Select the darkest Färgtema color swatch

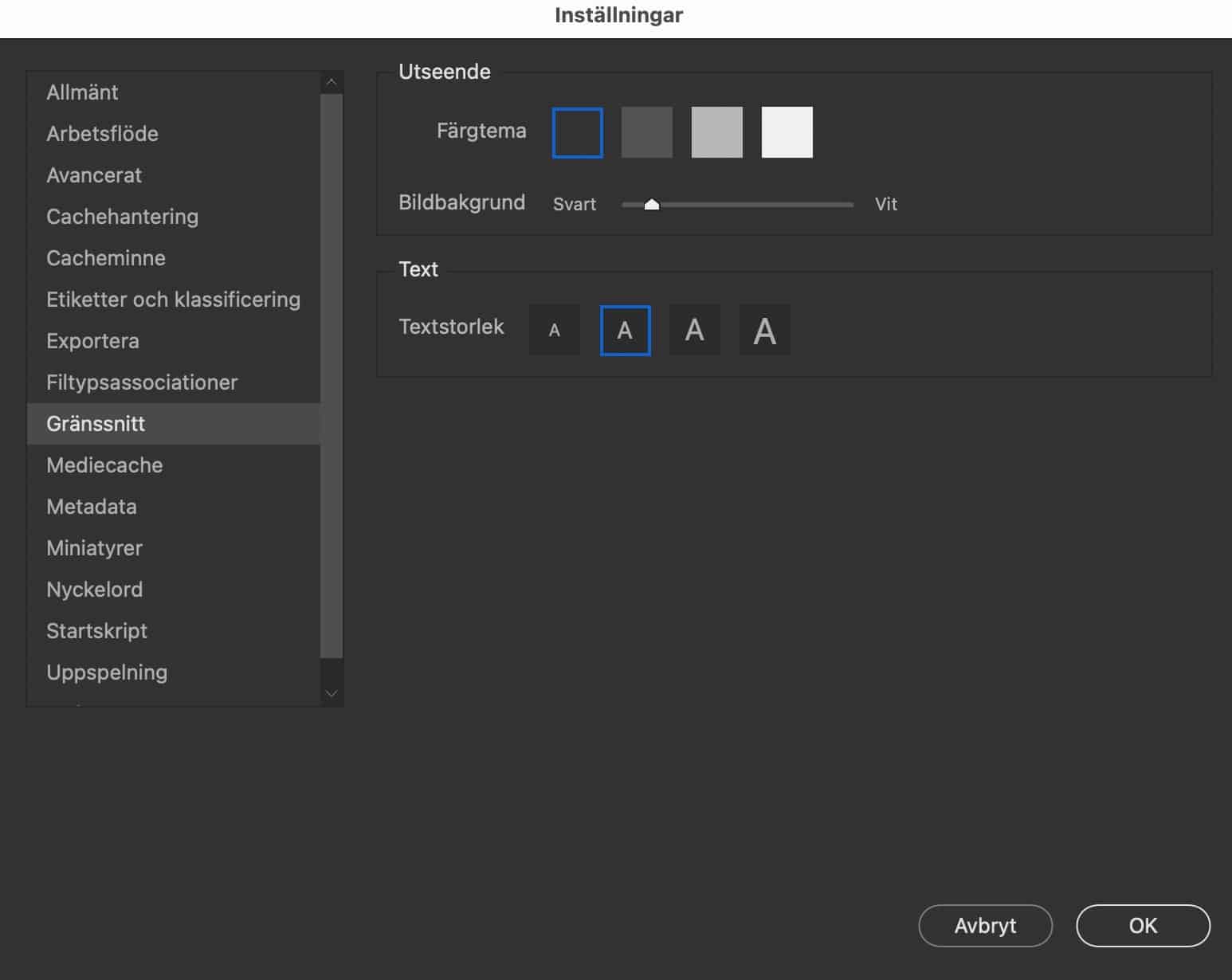coord(577,132)
